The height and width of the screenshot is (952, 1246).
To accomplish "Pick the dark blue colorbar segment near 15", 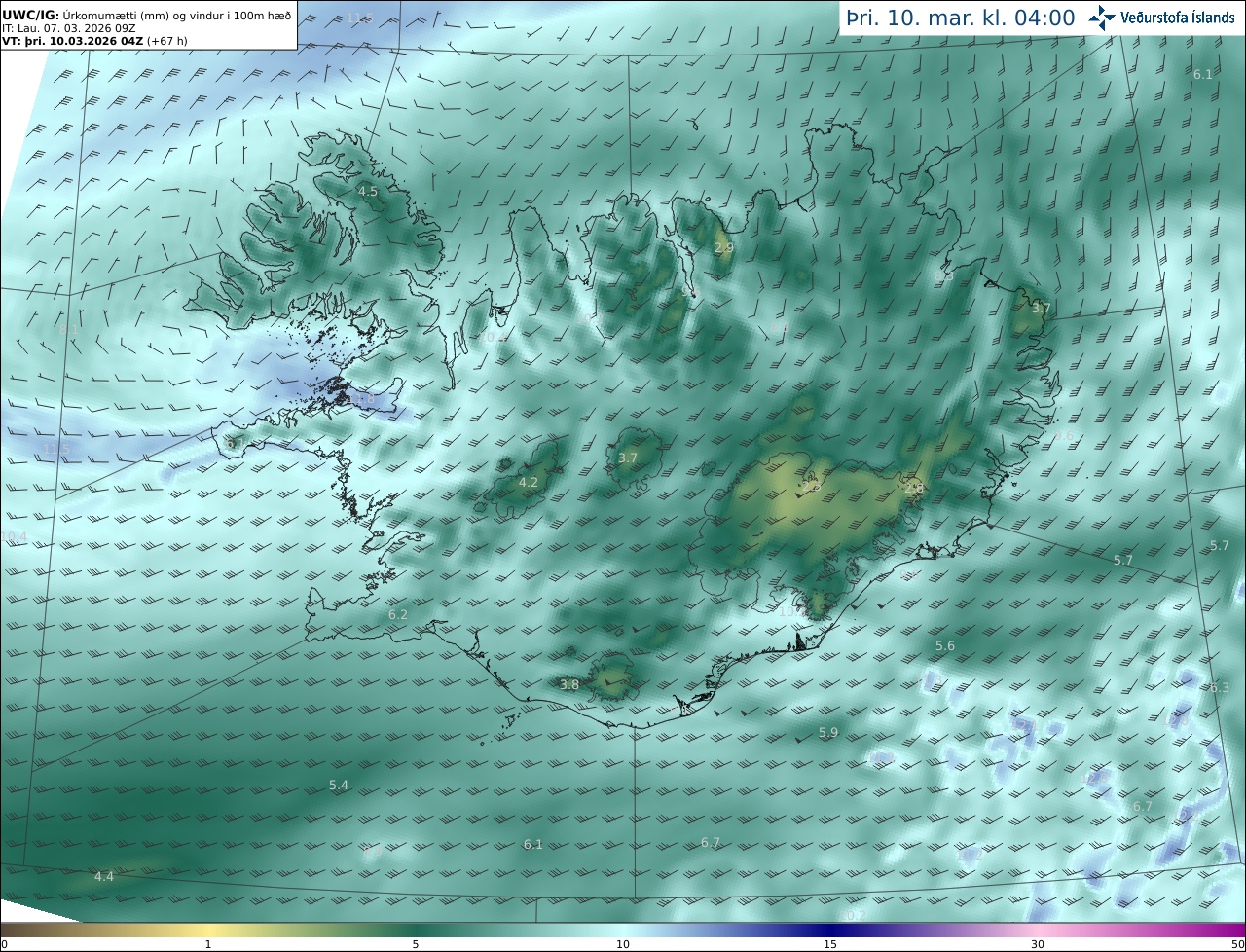I will click(x=830, y=930).
